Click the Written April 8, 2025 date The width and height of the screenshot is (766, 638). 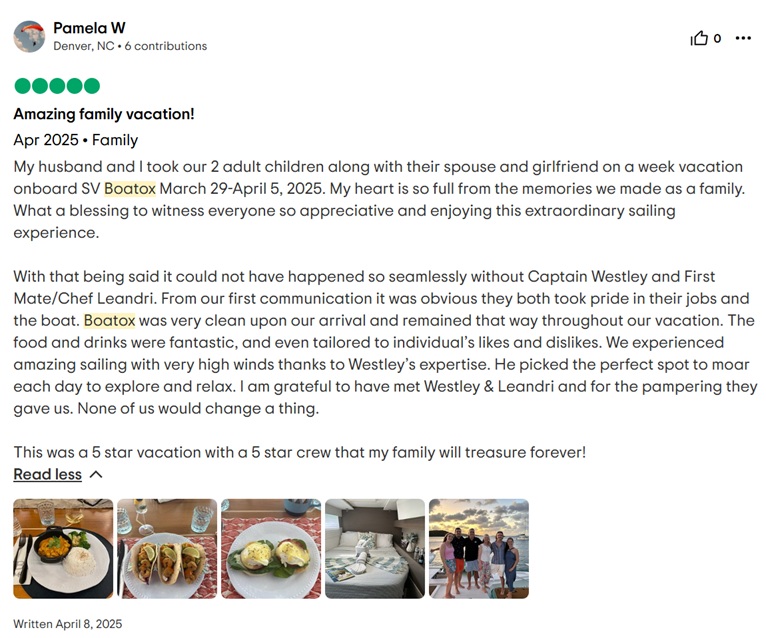pos(68,624)
